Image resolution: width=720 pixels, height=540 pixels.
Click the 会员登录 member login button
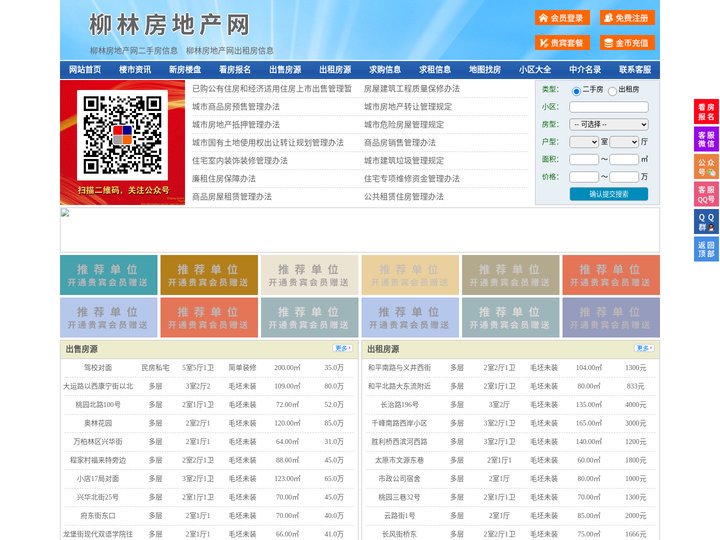pyautogui.click(x=562, y=18)
